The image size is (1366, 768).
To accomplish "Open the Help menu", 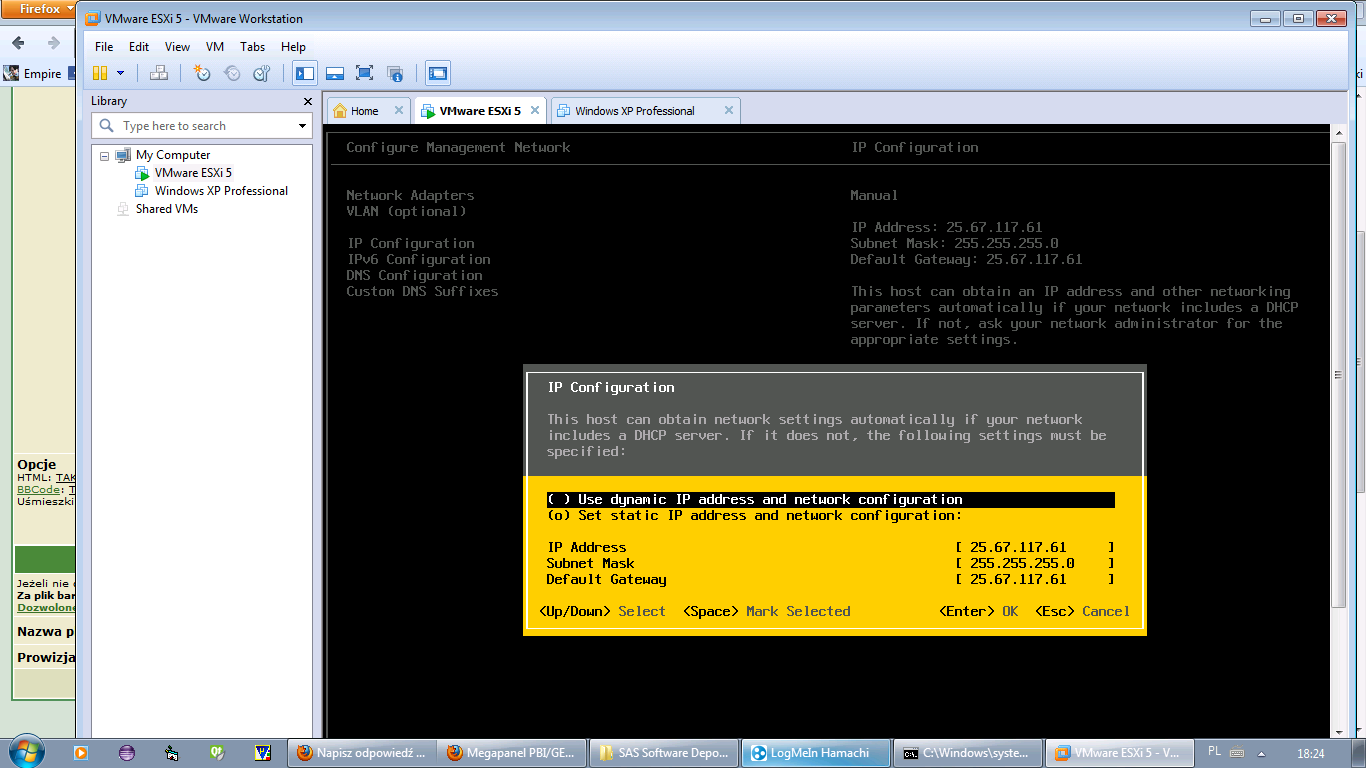I will (293, 47).
